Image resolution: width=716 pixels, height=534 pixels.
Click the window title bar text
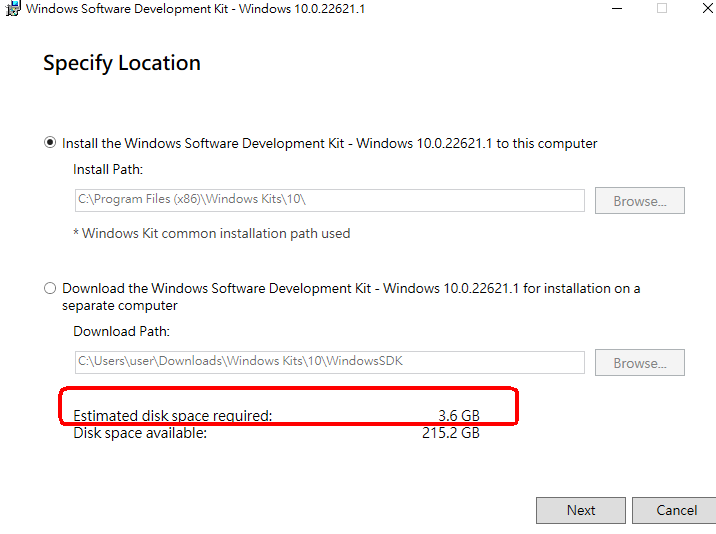195,9
